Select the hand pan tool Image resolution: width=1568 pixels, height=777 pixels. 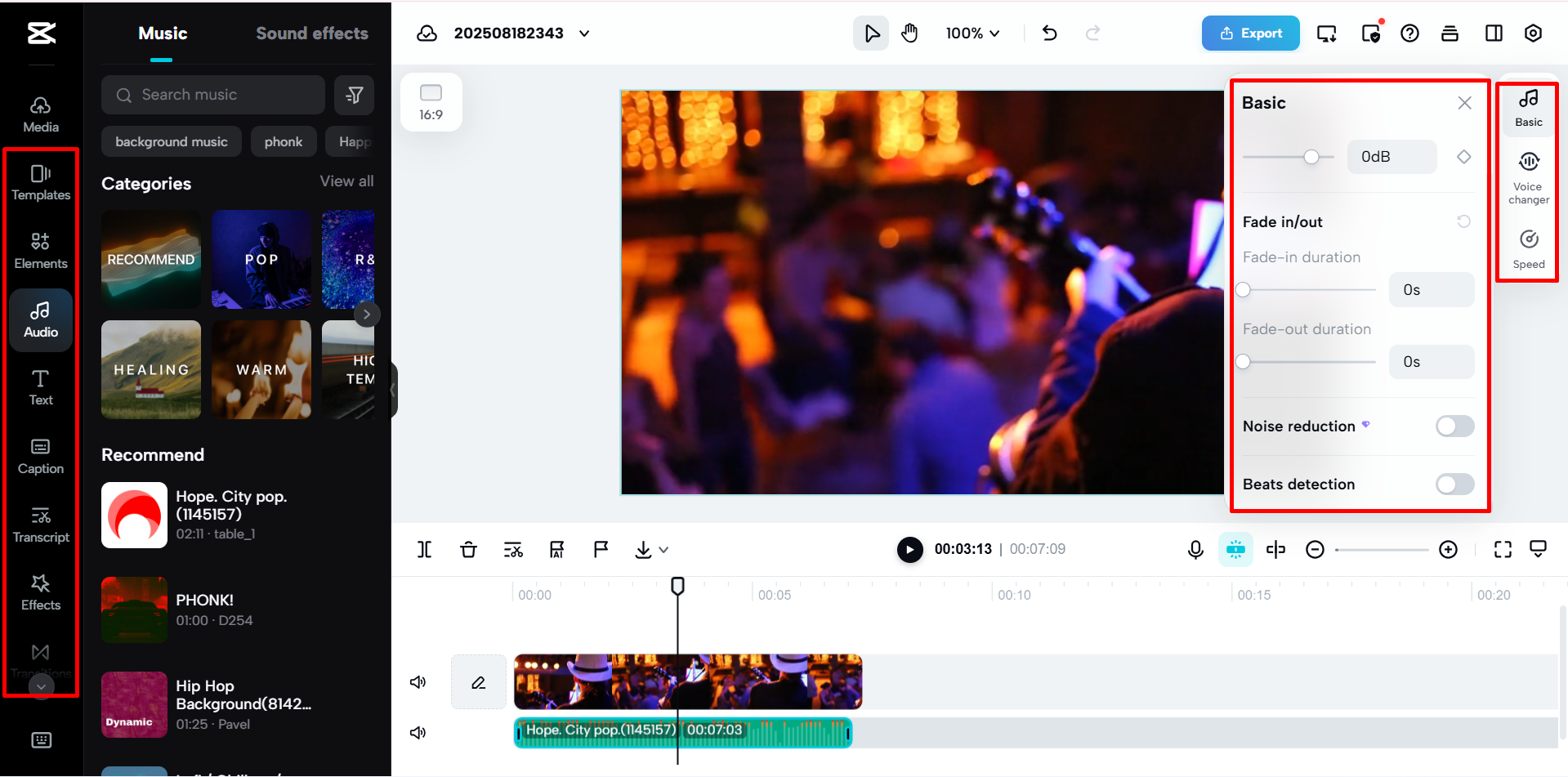(x=909, y=33)
